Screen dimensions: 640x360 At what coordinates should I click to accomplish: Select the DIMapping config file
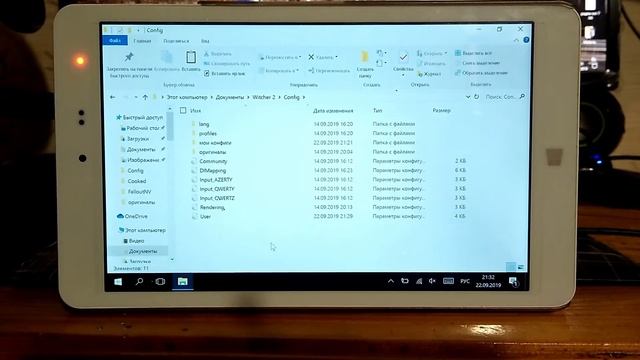pos(213,171)
